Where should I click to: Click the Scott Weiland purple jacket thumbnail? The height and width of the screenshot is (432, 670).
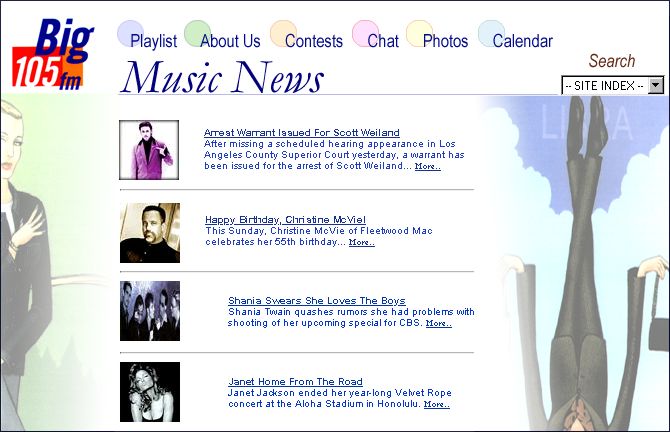[x=149, y=150]
